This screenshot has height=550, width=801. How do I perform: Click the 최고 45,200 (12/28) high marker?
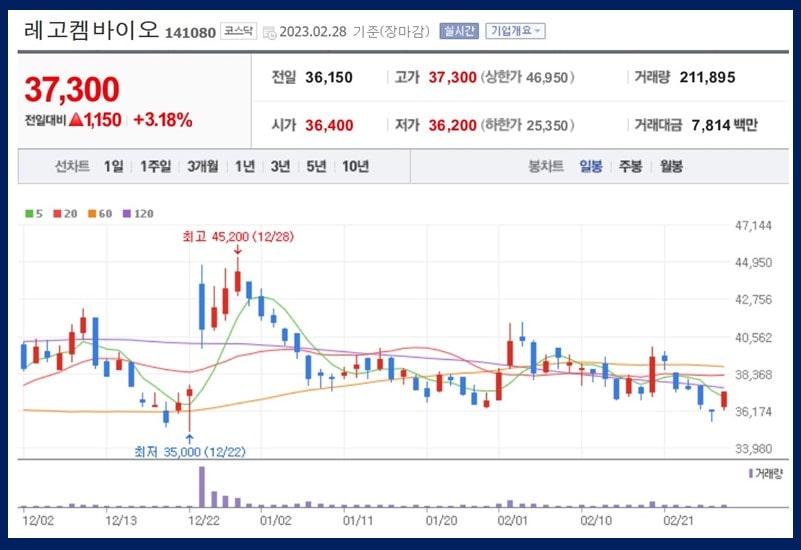pos(238,236)
